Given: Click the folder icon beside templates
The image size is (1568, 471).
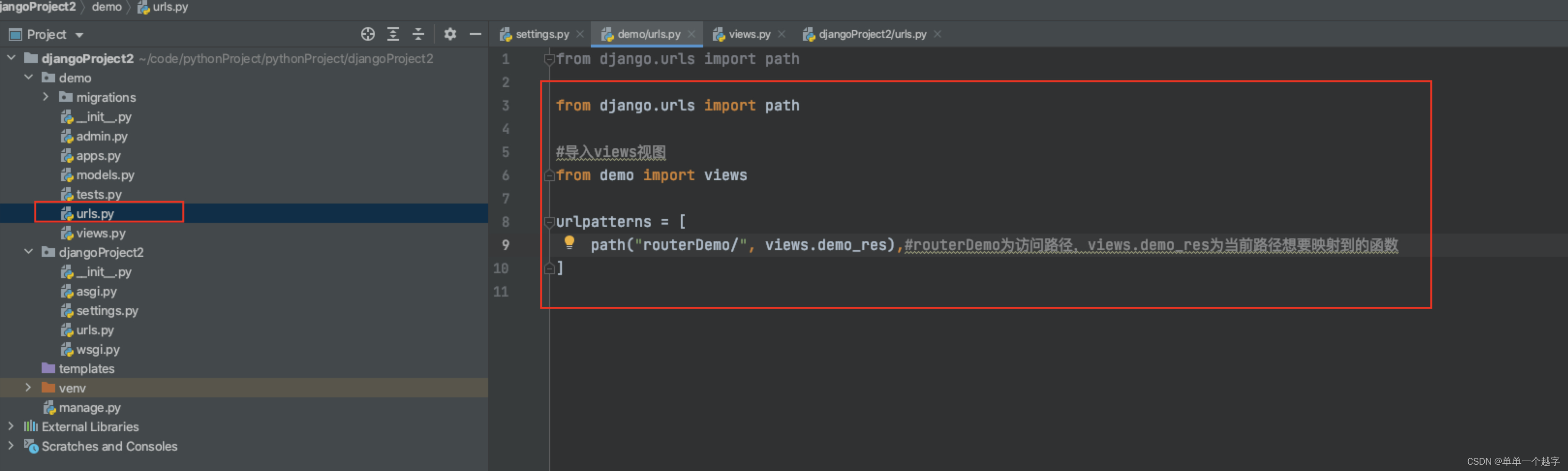Looking at the screenshot, I should click(x=49, y=368).
